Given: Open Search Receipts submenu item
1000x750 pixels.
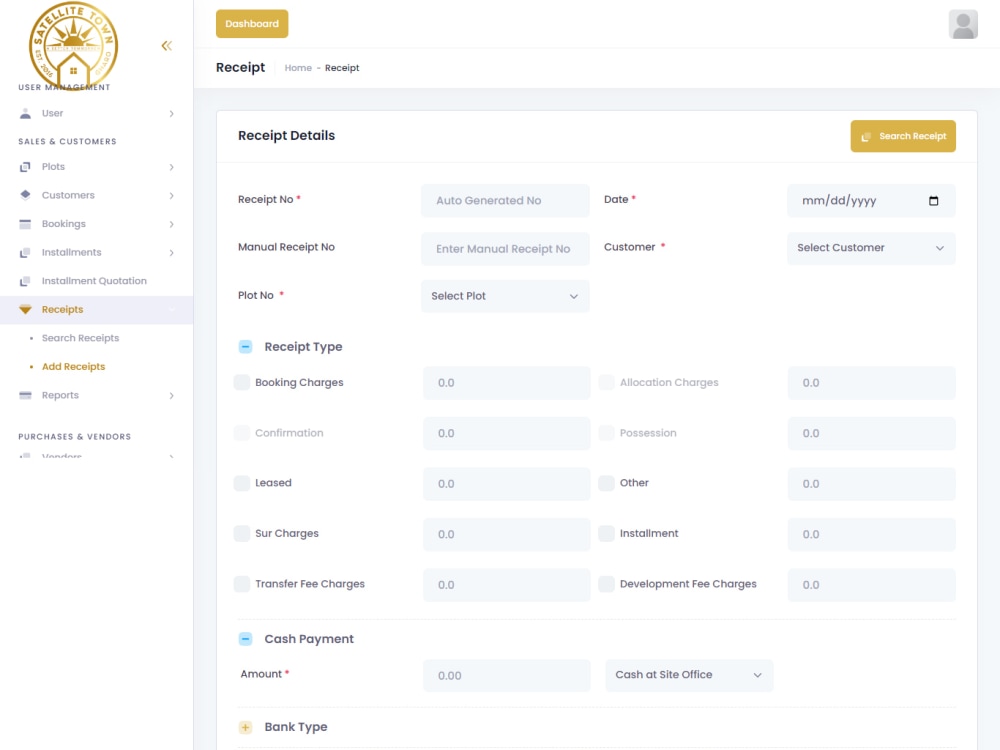Looking at the screenshot, I should point(80,338).
